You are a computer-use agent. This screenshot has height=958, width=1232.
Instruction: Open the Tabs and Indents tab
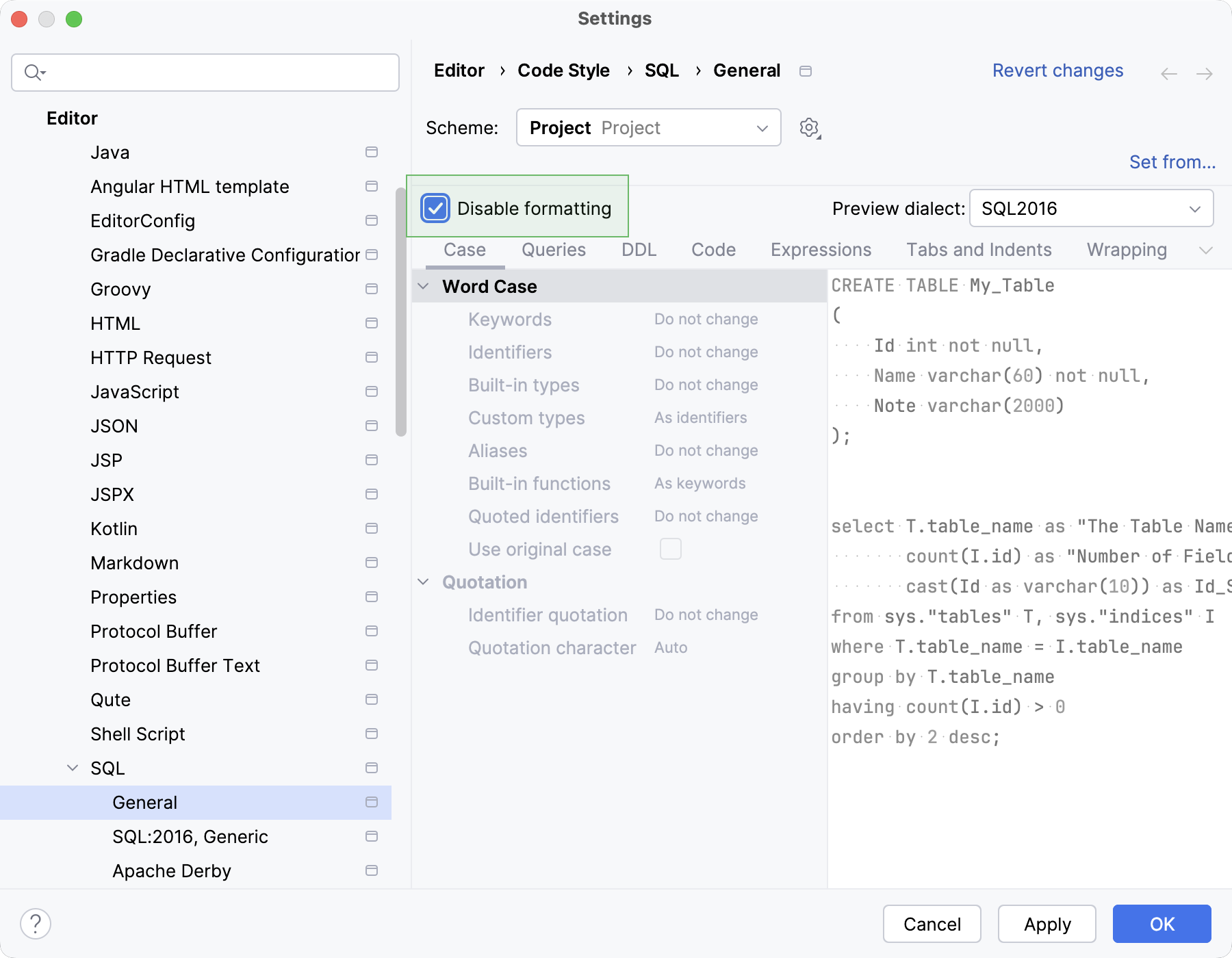click(979, 249)
